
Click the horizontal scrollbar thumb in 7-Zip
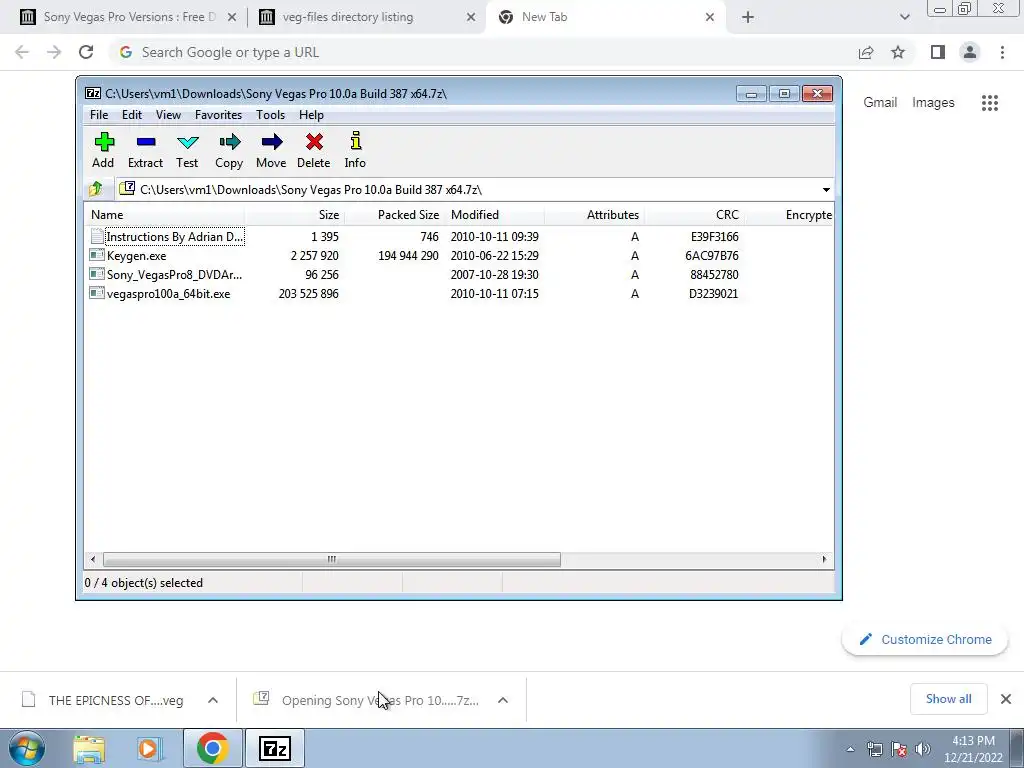click(332, 559)
